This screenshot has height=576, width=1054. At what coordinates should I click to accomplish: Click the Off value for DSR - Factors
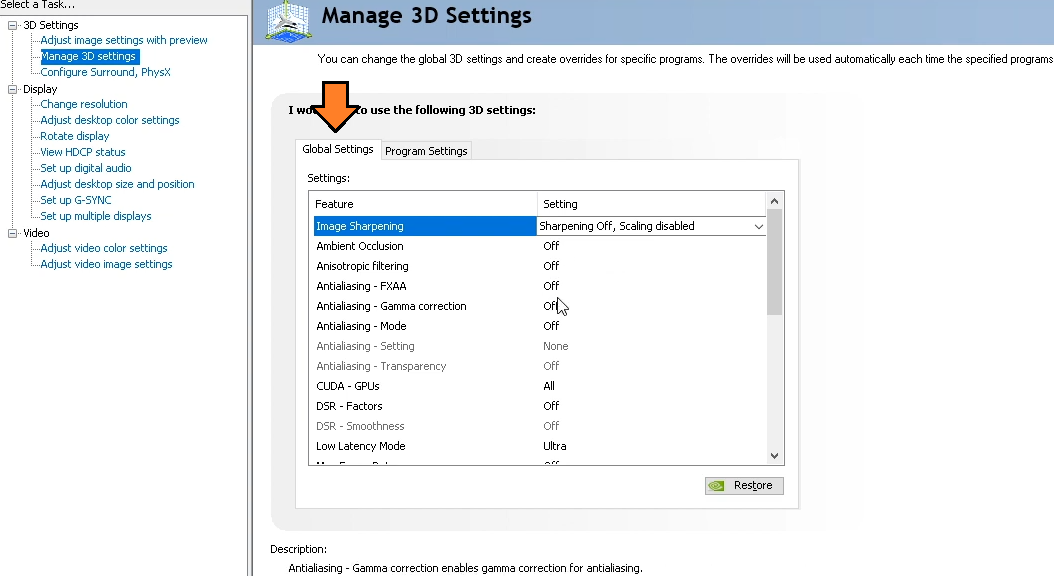click(x=551, y=406)
